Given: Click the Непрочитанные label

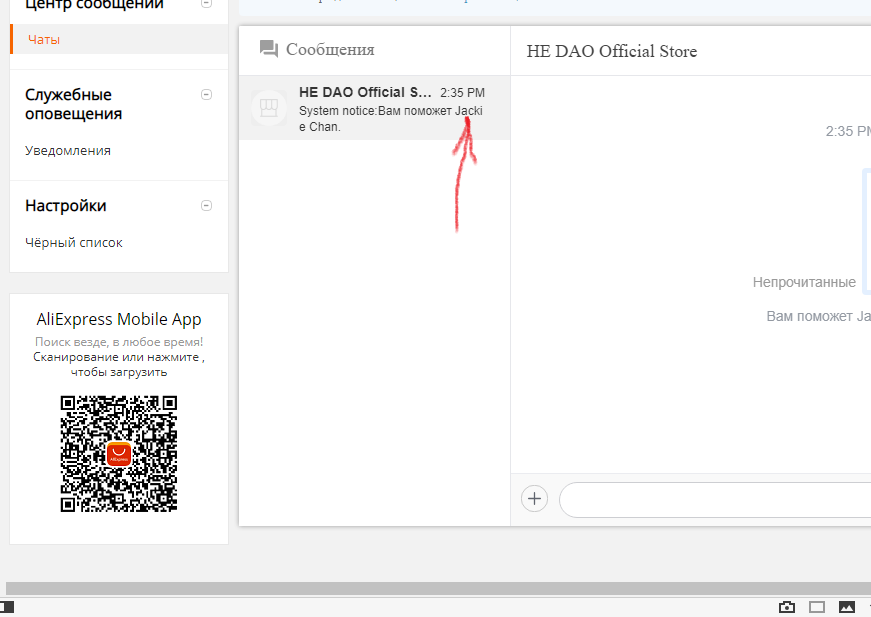Looking at the screenshot, I should tap(804, 282).
